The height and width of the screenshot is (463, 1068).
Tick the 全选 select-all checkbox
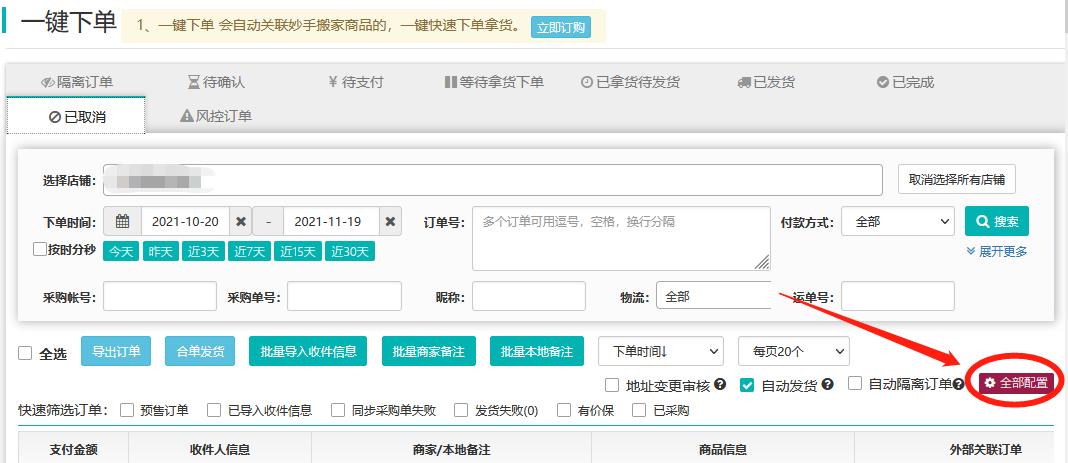click(x=25, y=353)
